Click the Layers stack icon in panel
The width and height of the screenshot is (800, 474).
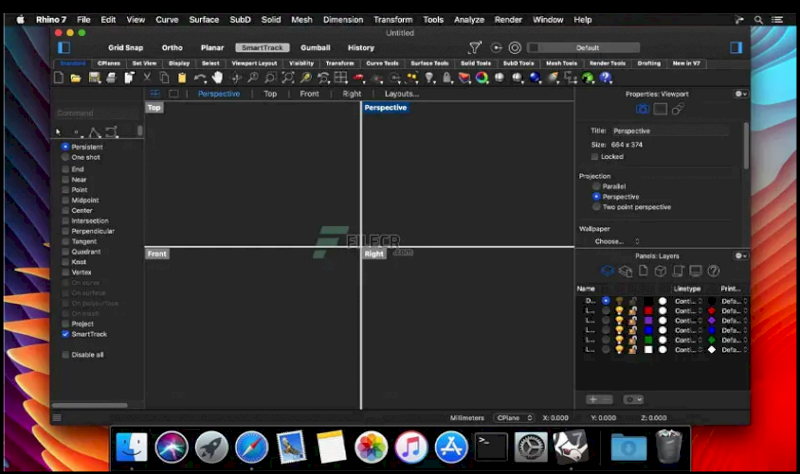(607, 271)
